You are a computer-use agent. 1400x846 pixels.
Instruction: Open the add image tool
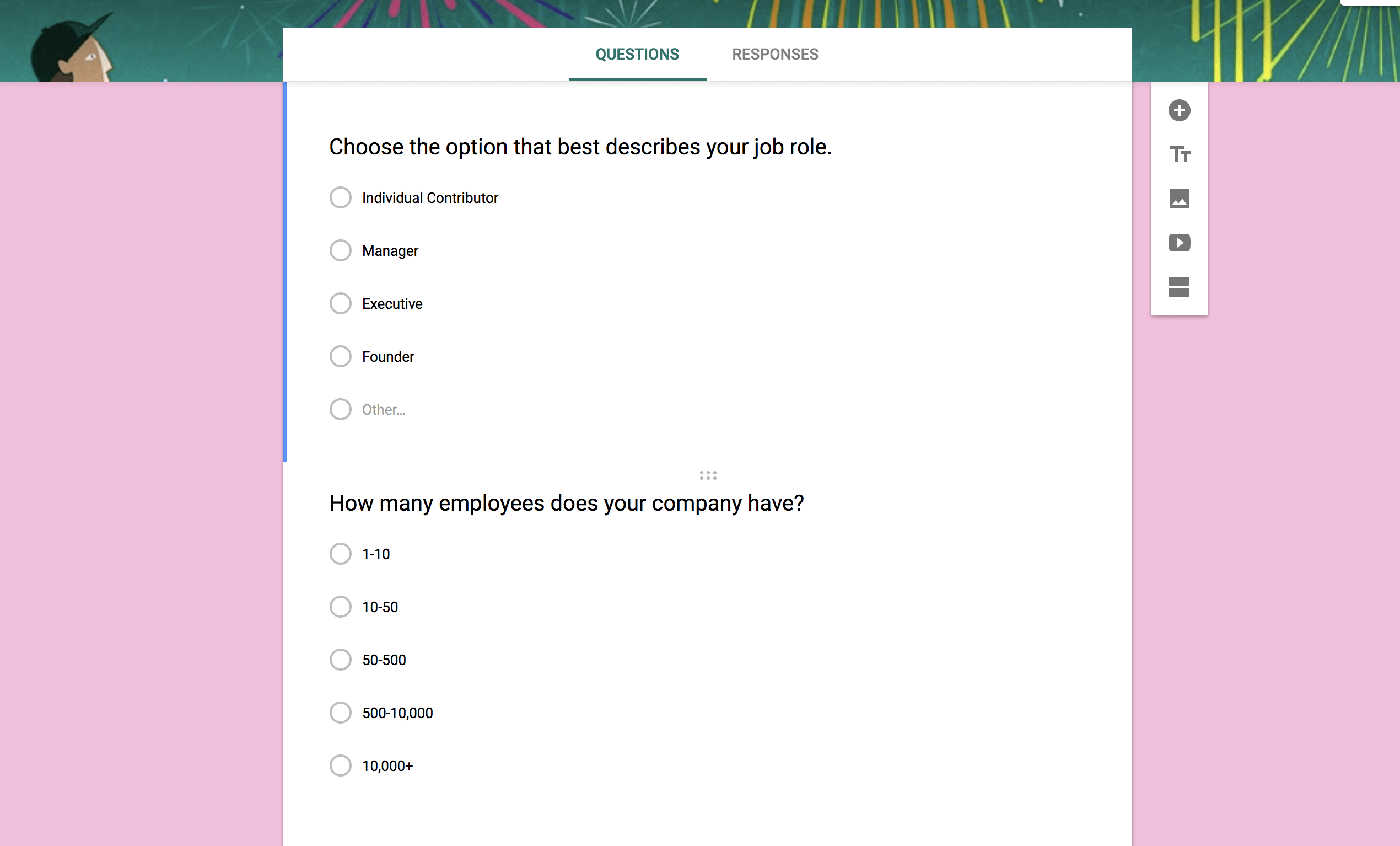[x=1180, y=199]
